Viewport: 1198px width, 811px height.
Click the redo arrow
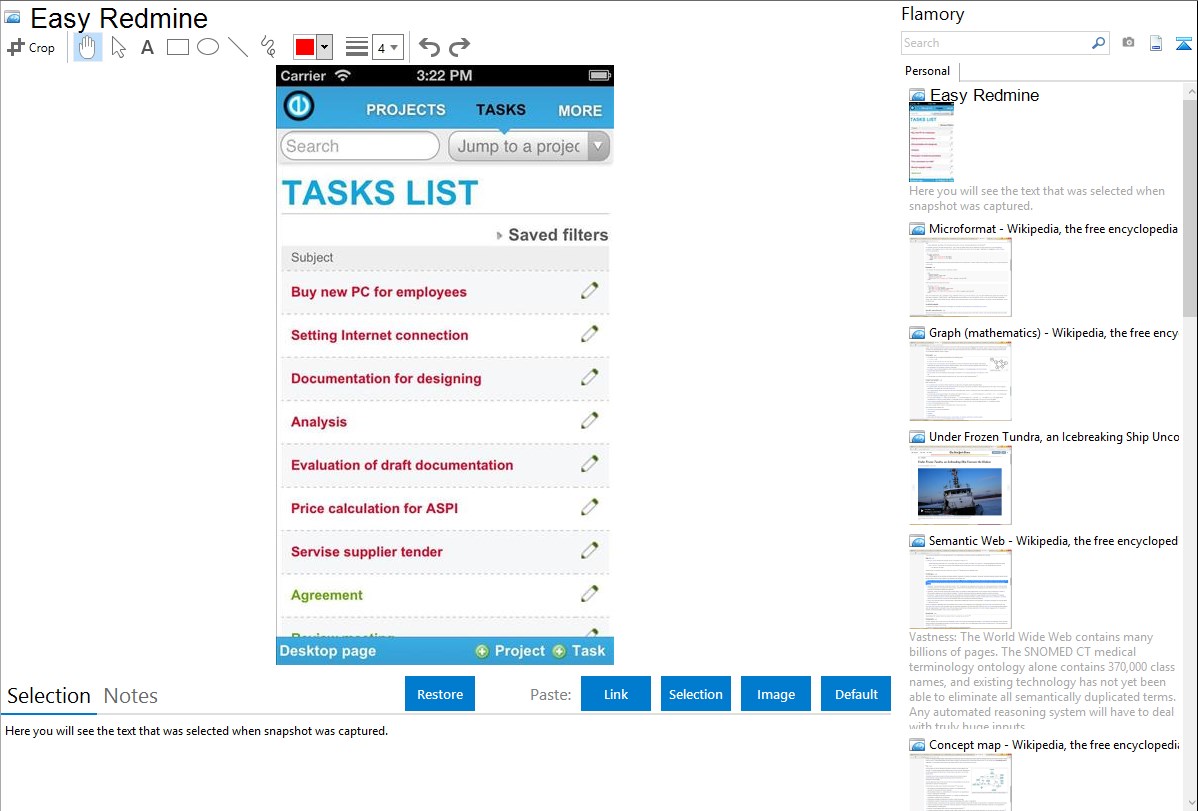tap(459, 47)
